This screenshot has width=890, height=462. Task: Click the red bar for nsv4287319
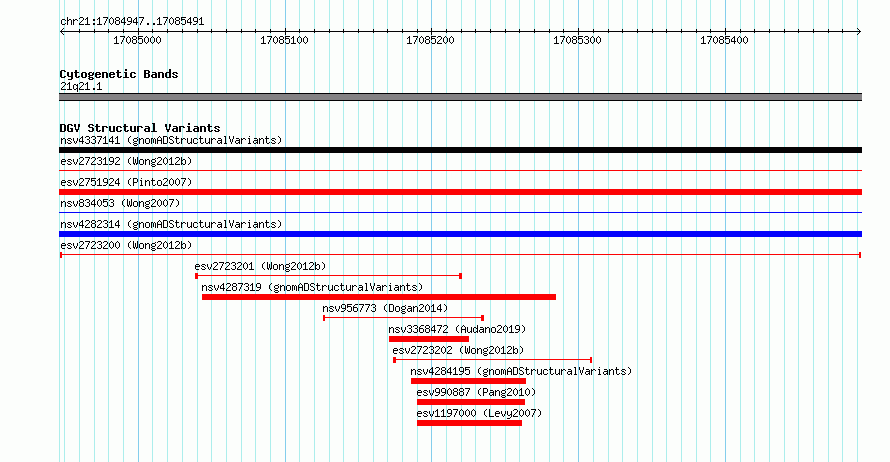pyautogui.click(x=379, y=297)
